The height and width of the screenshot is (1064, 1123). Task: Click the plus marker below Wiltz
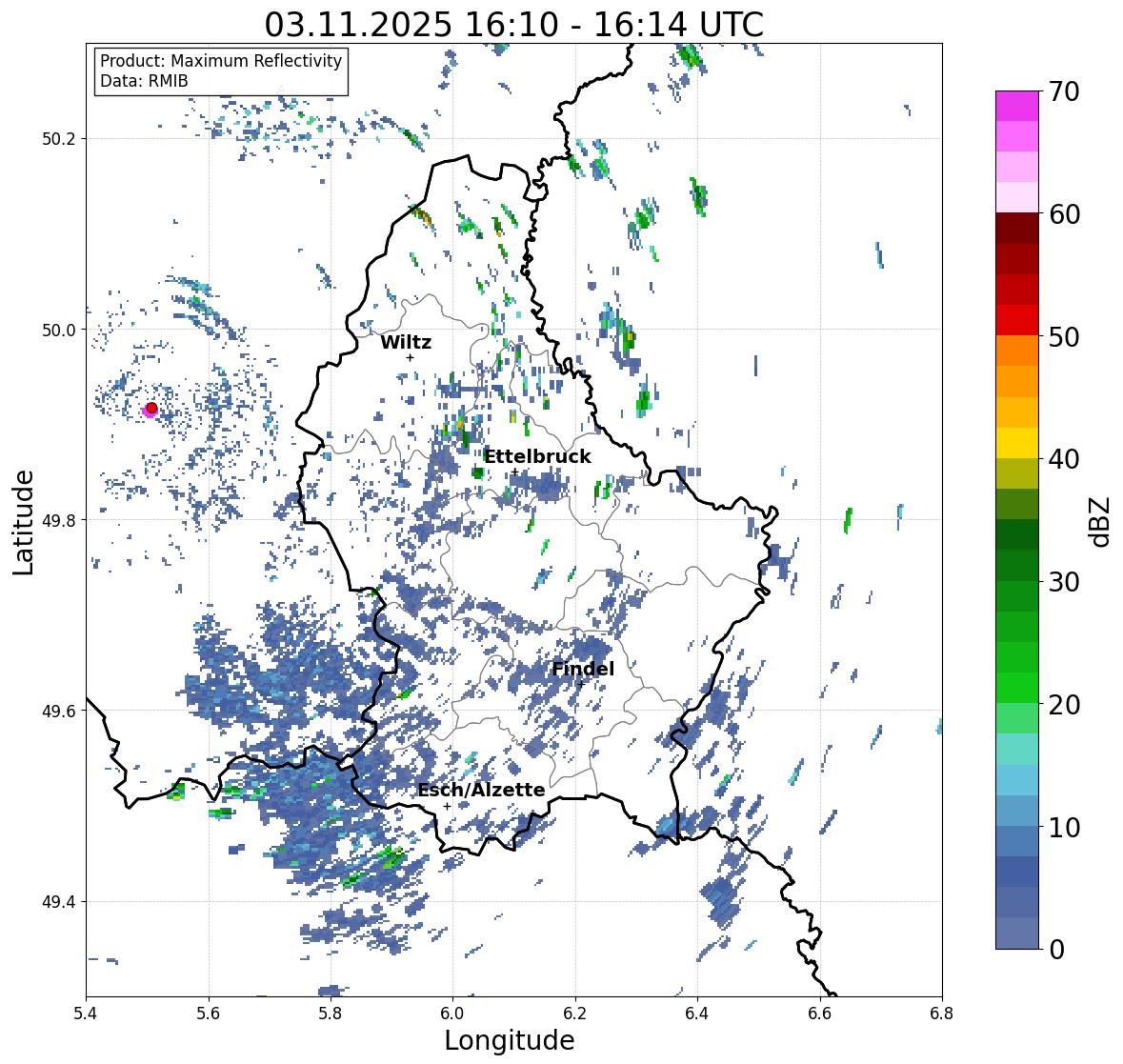[x=410, y=357]
